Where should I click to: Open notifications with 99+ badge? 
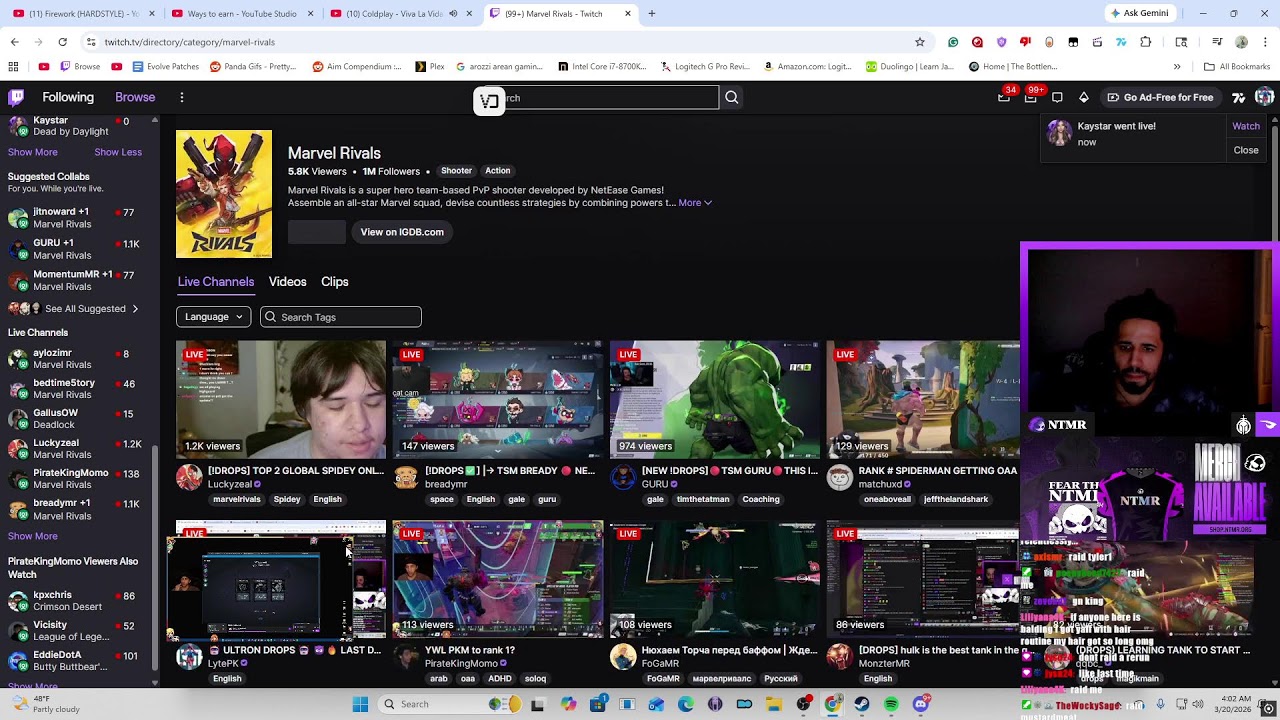pos(1030,97)
